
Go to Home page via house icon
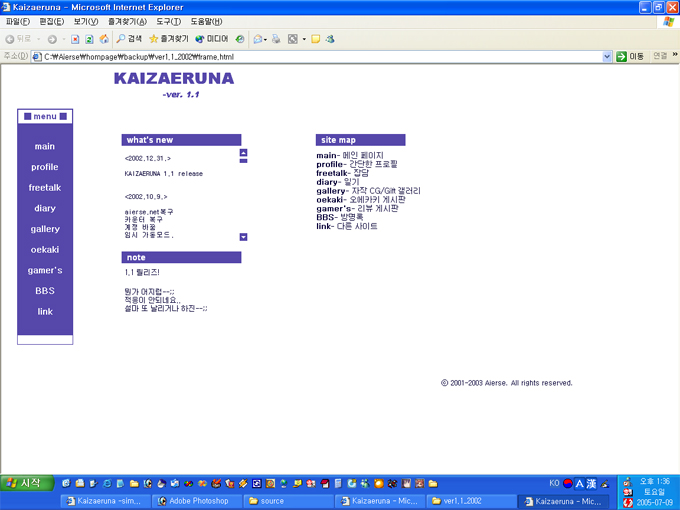(104, 39)
